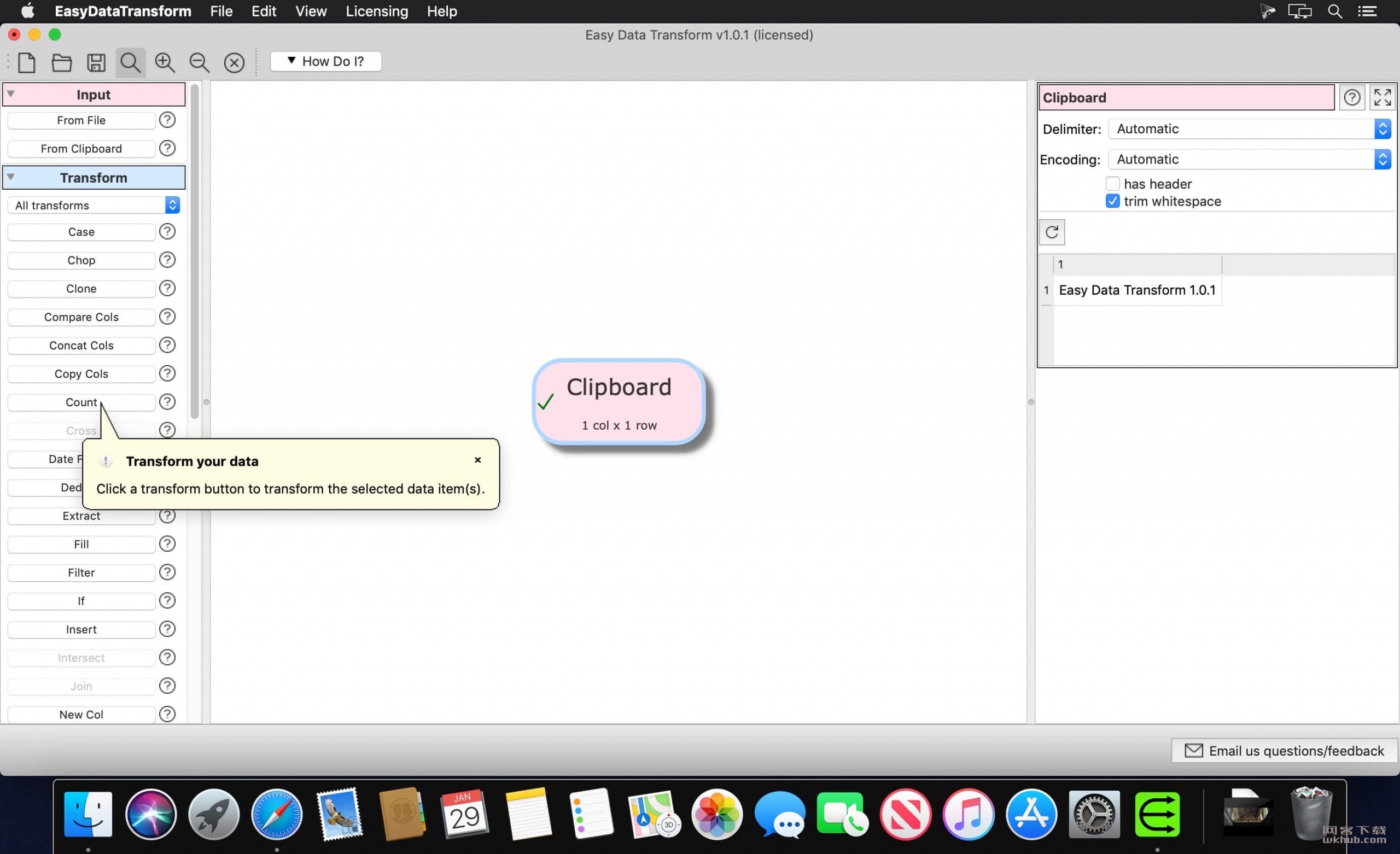1400x854 pixels.
Task: Click the refresh clipboard data icon
Action: tap(1052, 232)
